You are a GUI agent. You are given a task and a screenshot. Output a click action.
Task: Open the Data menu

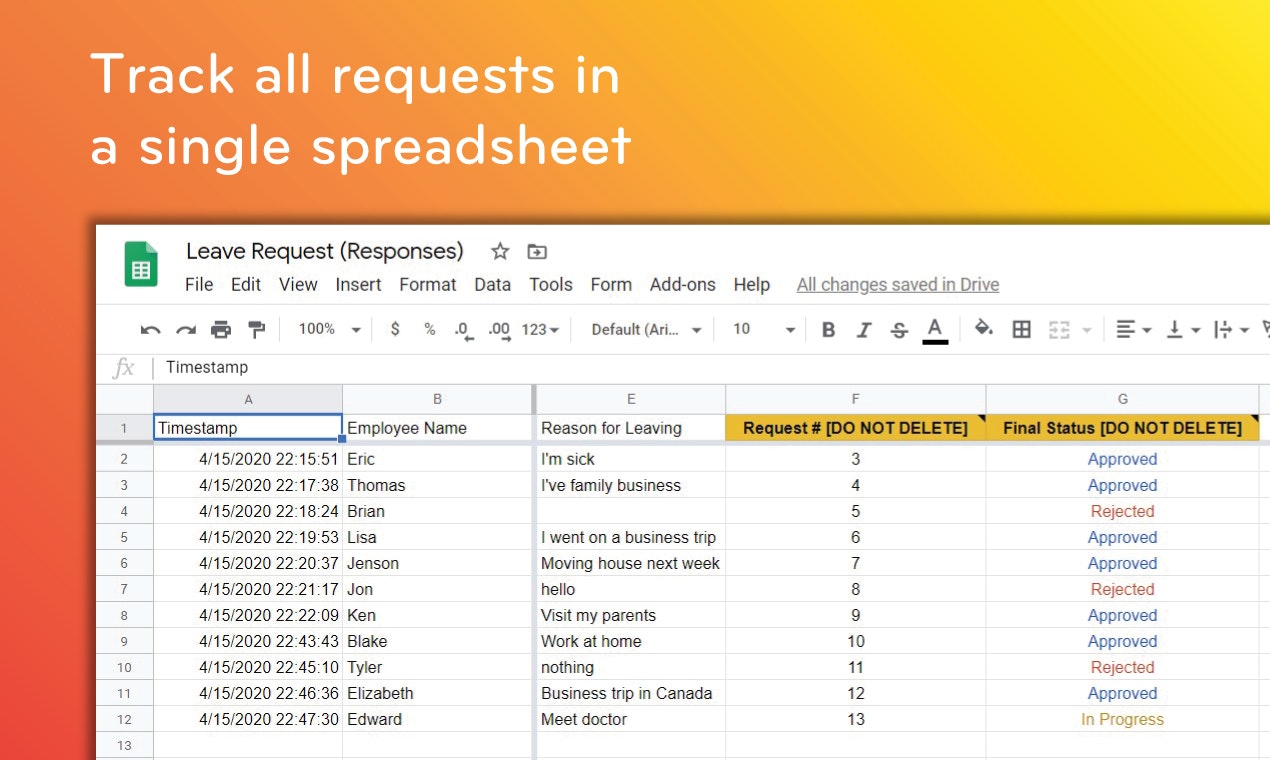click(492, 285)
